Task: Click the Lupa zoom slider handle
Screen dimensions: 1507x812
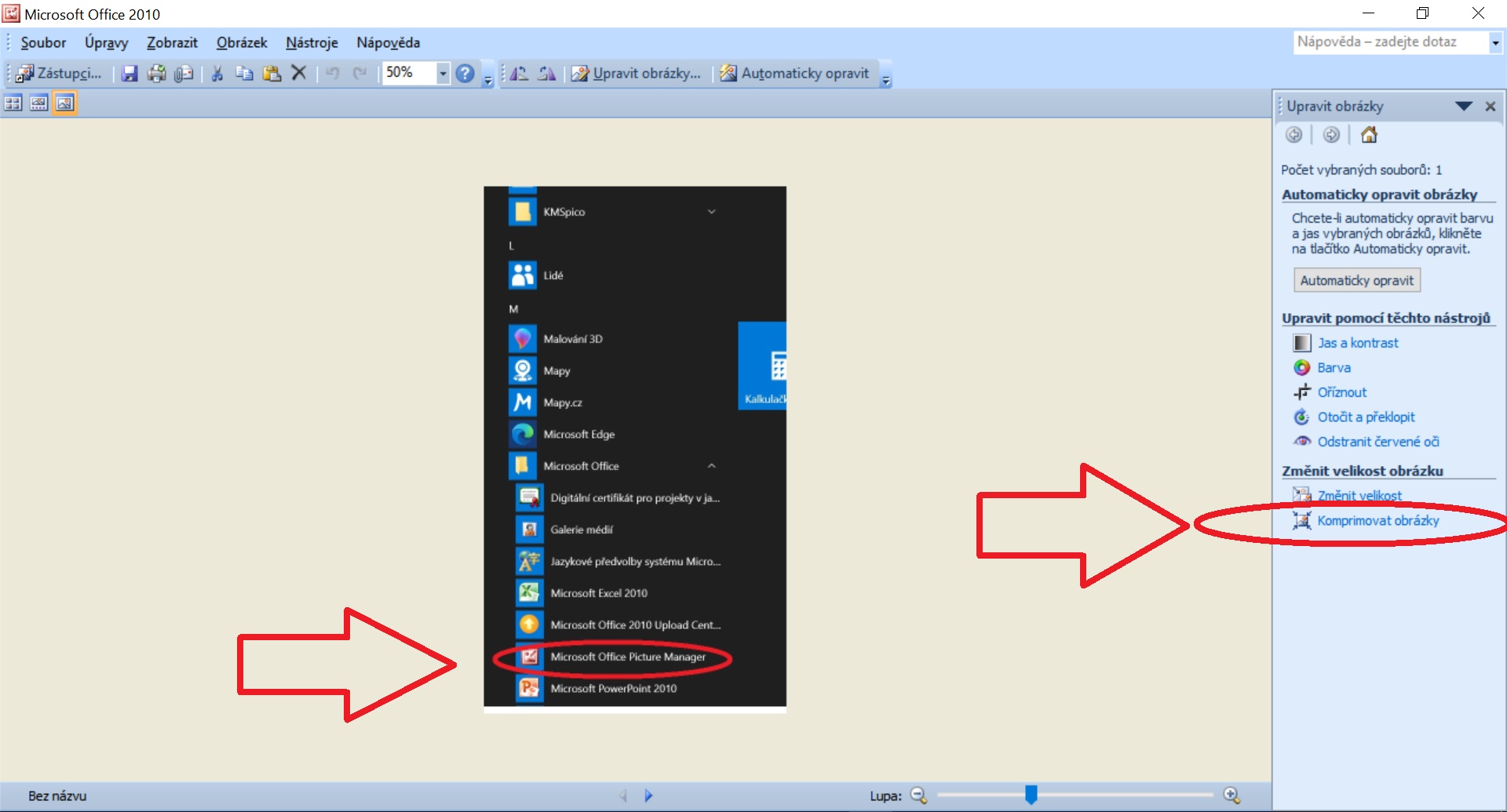Action: tap(1031, 795)
